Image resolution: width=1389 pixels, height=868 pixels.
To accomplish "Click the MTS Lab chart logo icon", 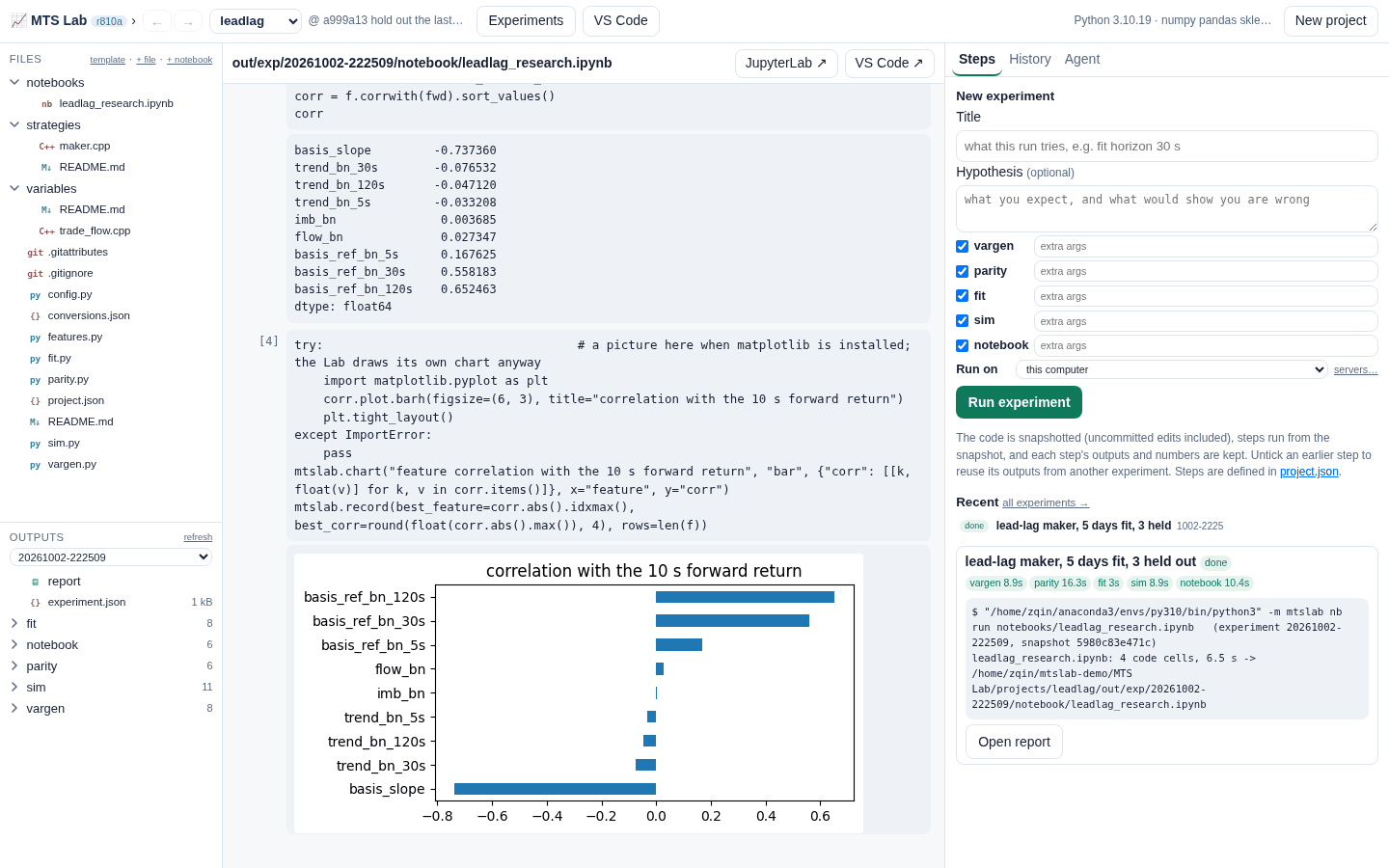I will pyautogui.click(x=18, y=20).
